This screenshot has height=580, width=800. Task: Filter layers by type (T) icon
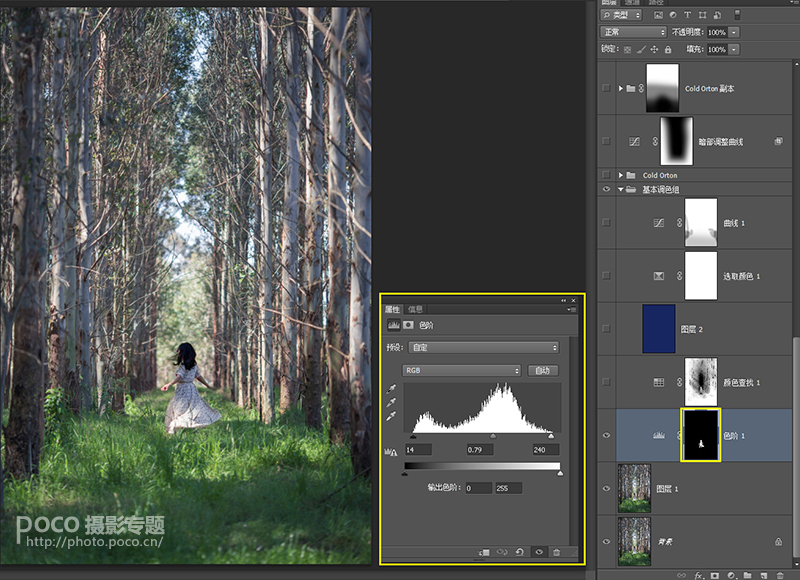click(x=687, y=15)
